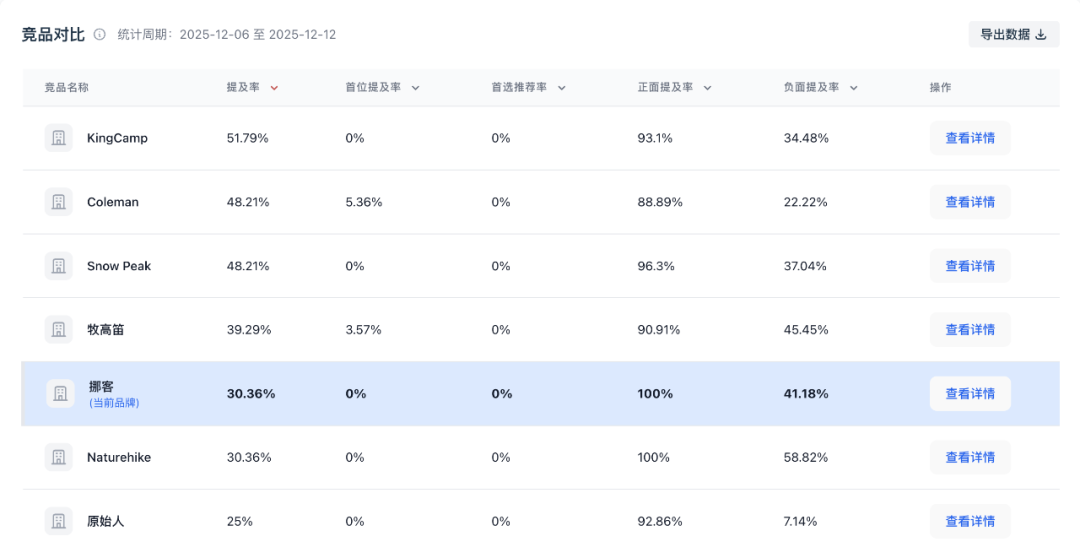Select the Coleman brand name
The width and height of the screenshot is (1080, 558).
pos(113,202)
